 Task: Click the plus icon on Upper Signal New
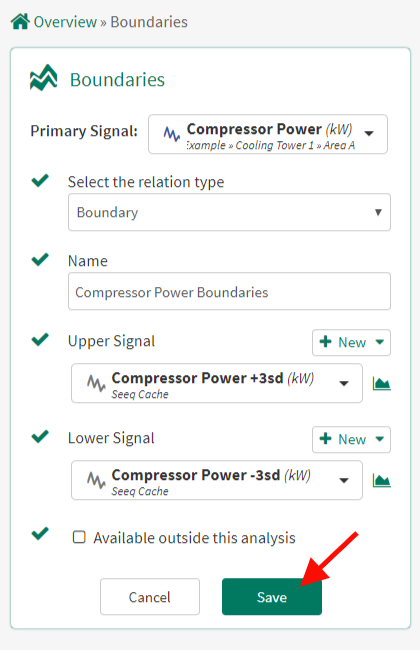[325, 342]
